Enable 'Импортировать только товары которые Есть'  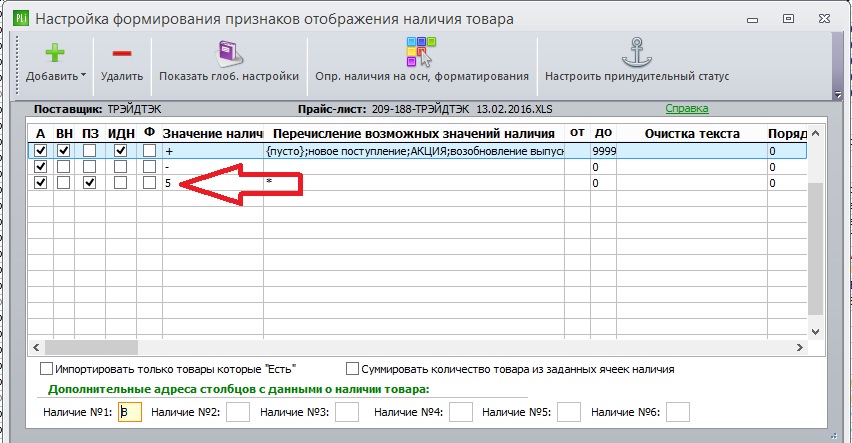pos(46,369)
